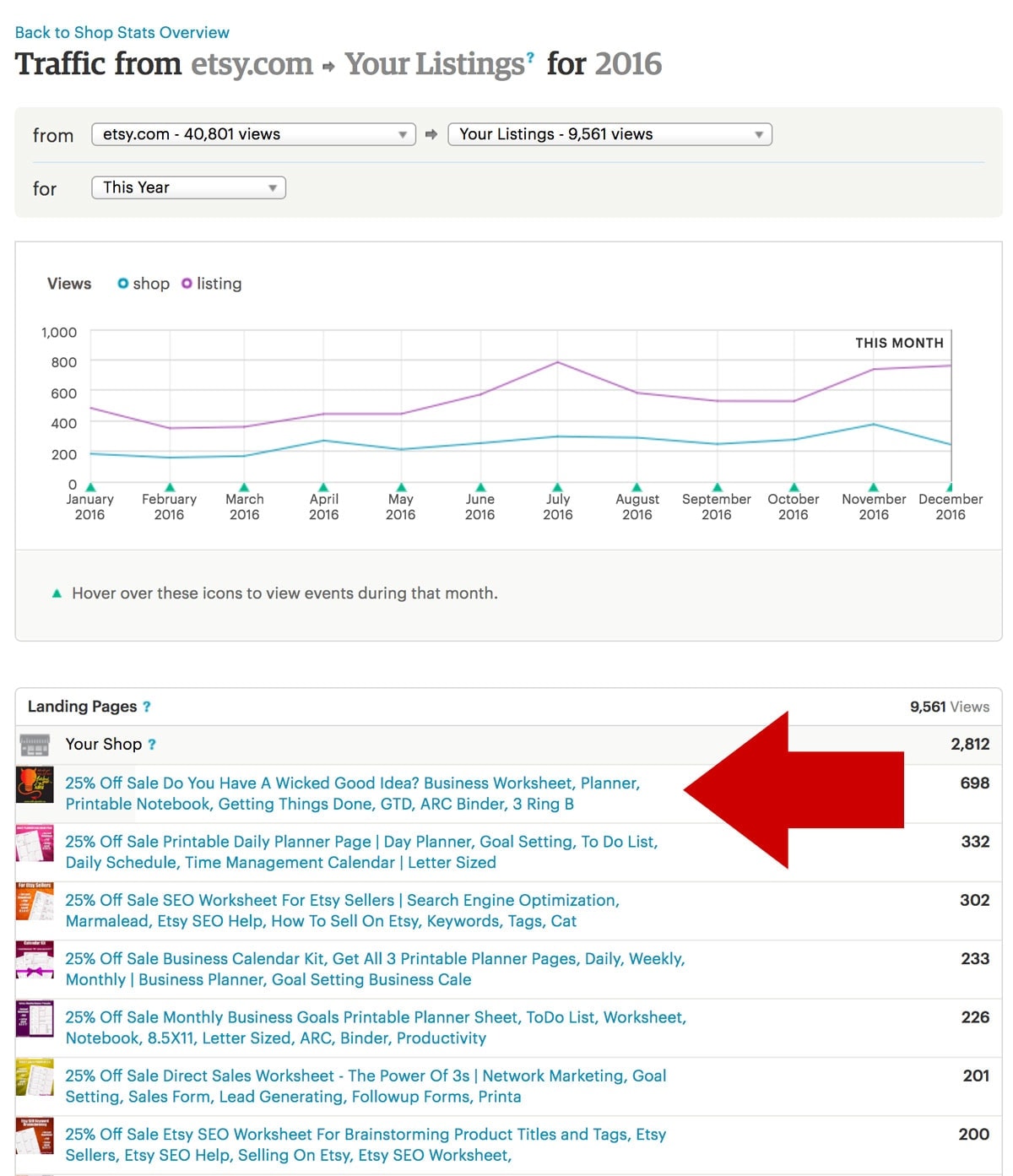Click the help question mark beside Landing Pages

(x=147, y=707)
